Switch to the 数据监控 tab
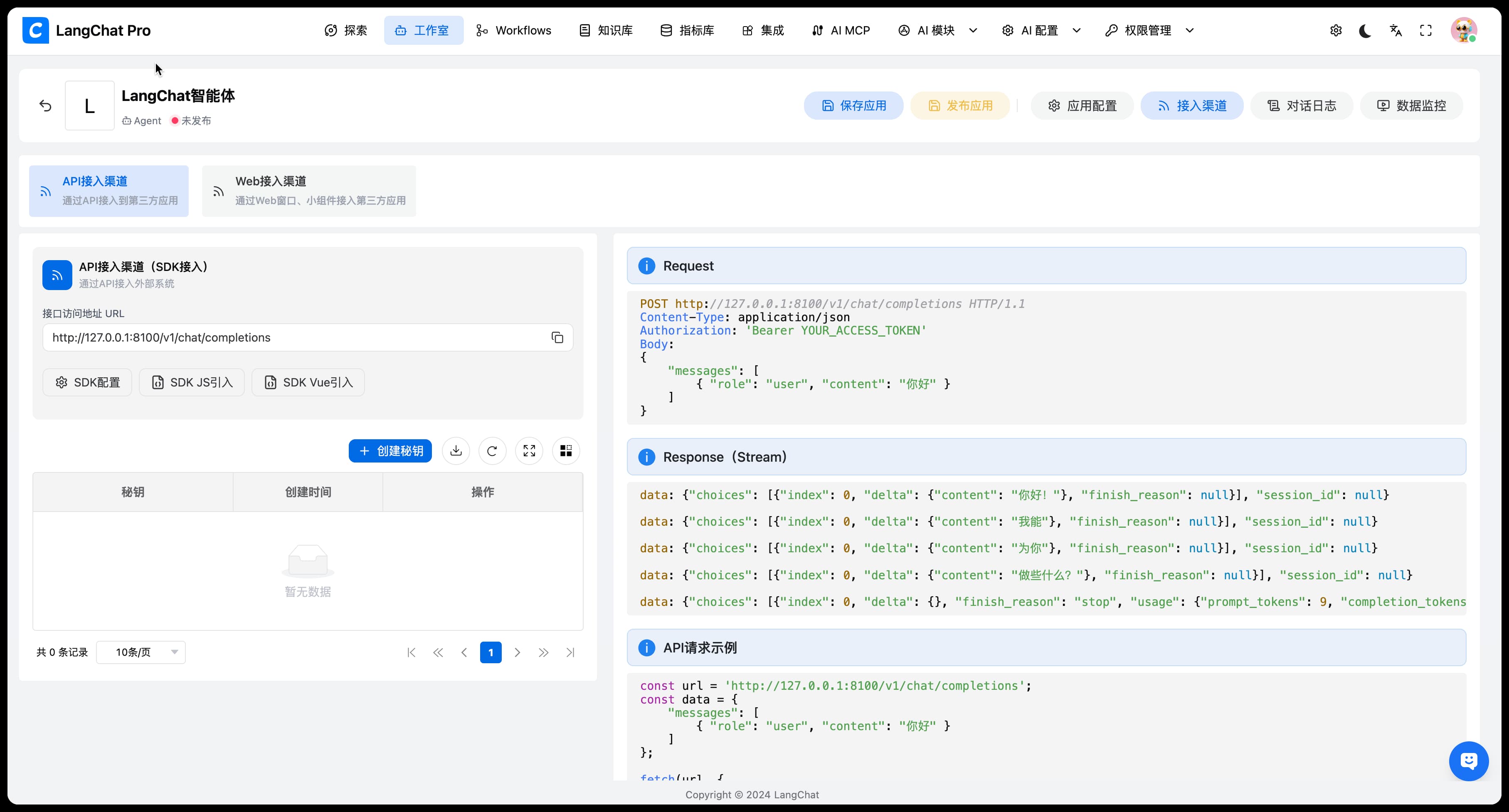Image resolution: width=1509 pixels, height=812 pixels. [1411, 106]
